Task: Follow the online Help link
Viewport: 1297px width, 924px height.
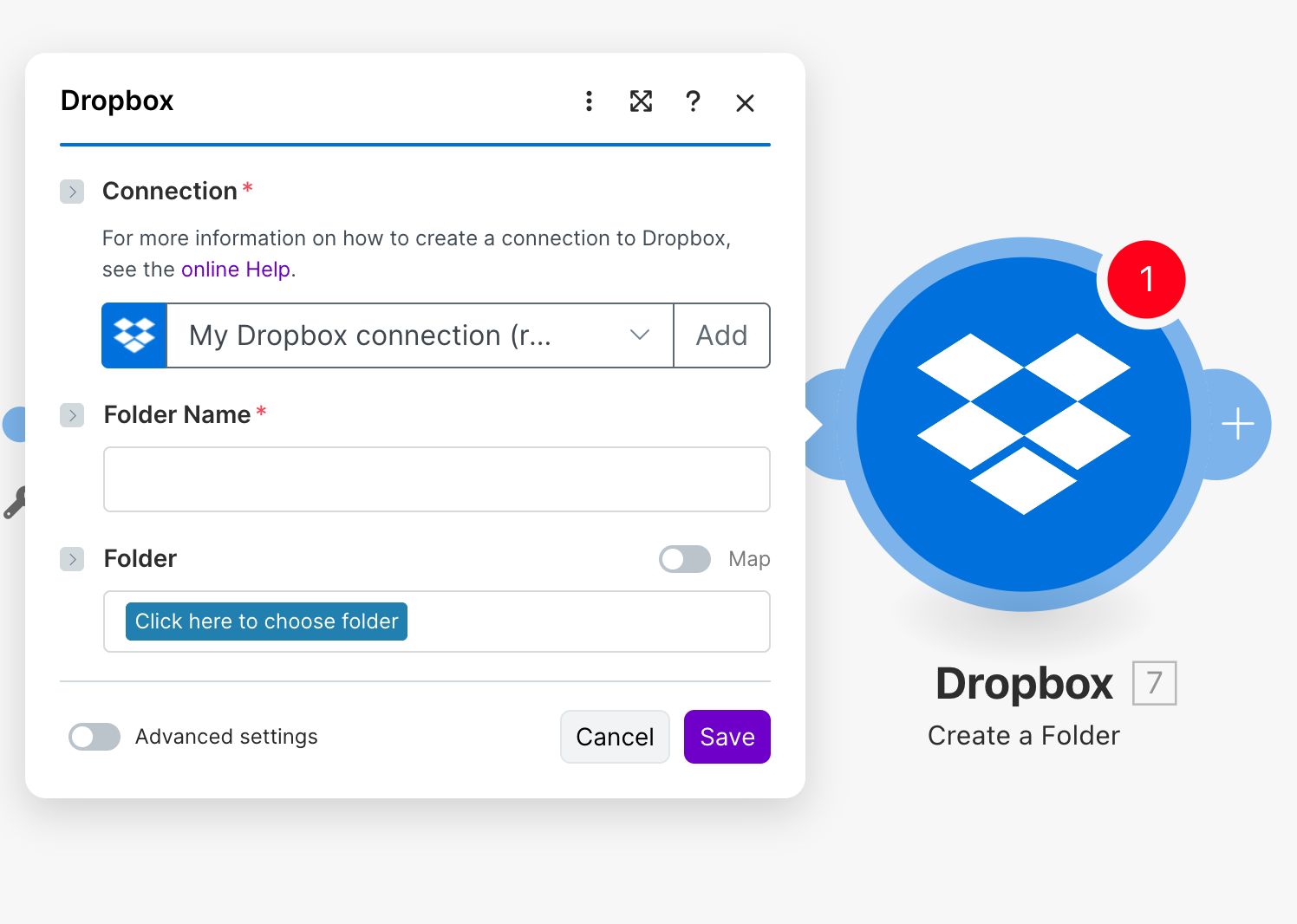Action: pos(236,270)
